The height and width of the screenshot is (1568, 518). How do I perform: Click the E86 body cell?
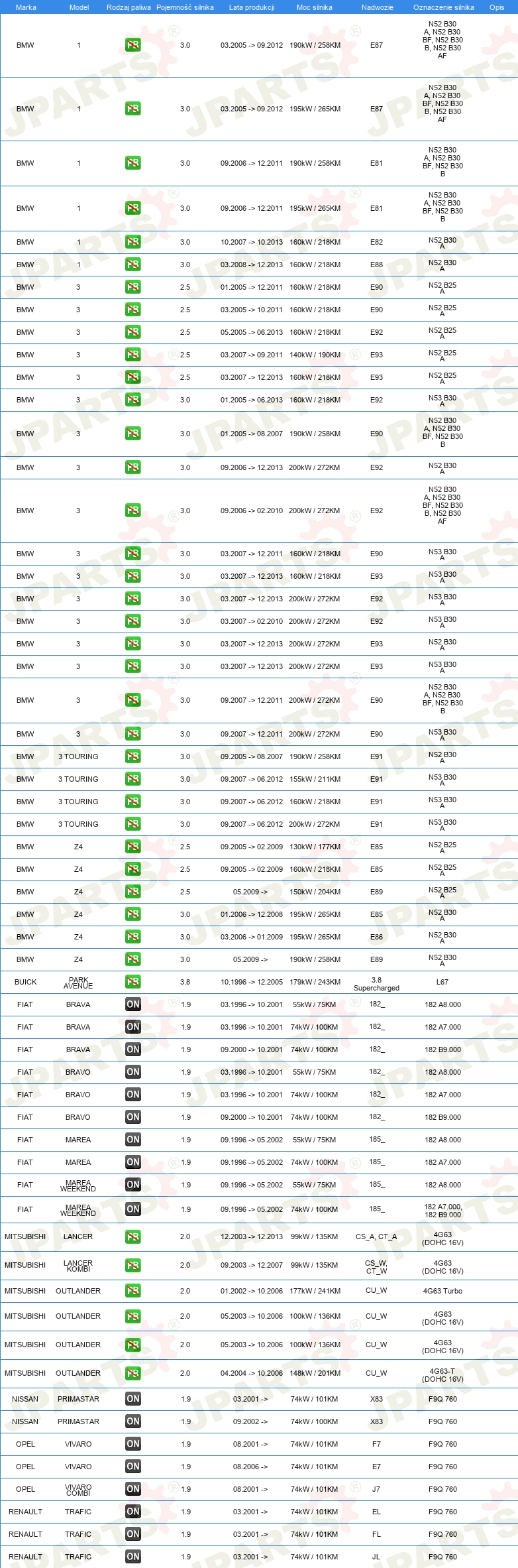tap(376, 937)
